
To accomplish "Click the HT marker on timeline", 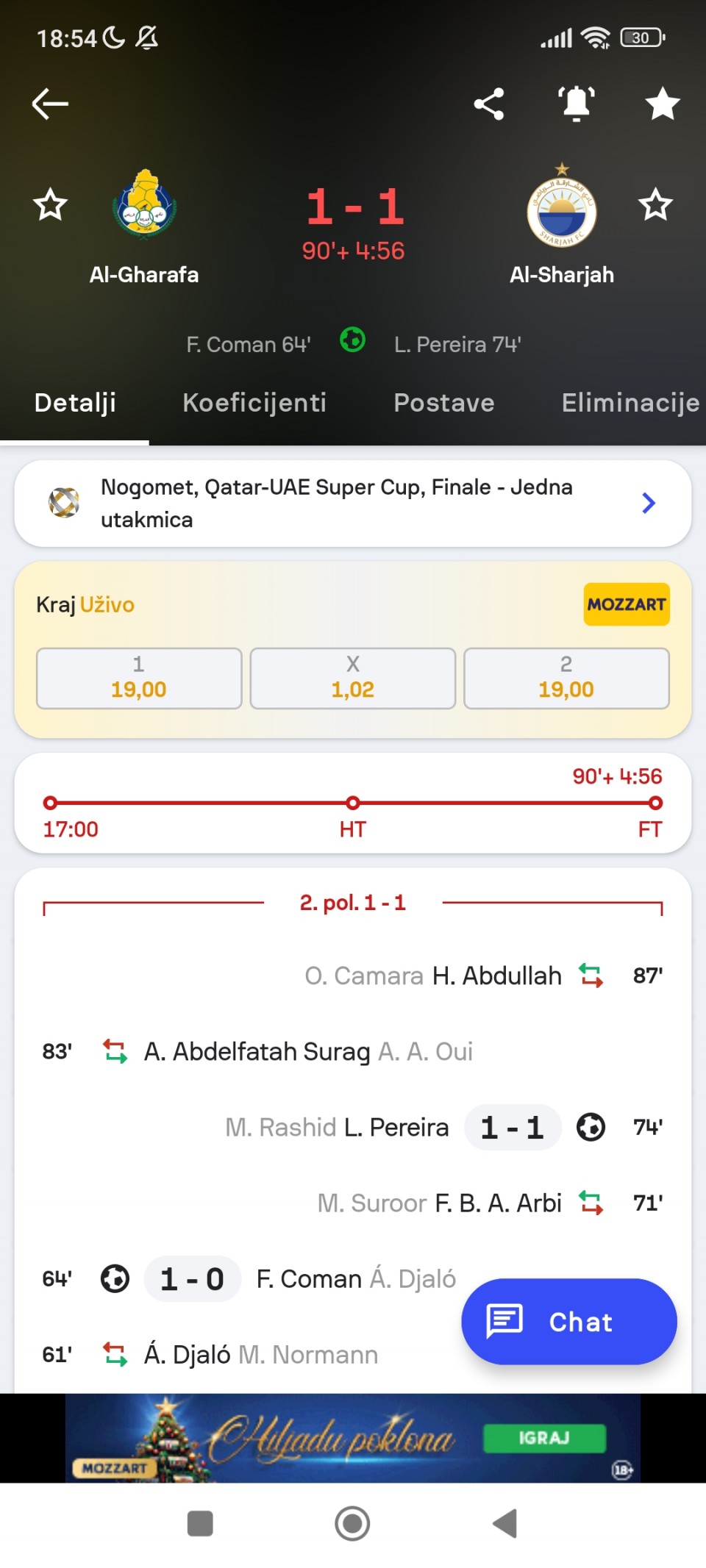I will (353, 803).
